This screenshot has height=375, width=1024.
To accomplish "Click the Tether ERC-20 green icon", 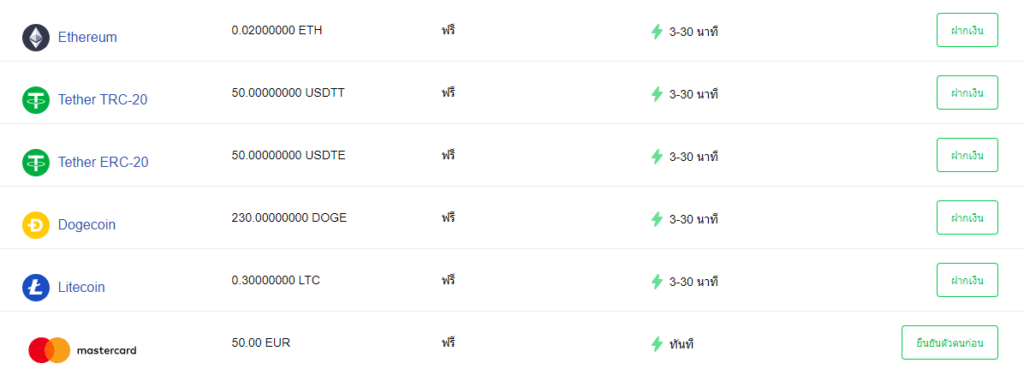I will pos(36,162).
